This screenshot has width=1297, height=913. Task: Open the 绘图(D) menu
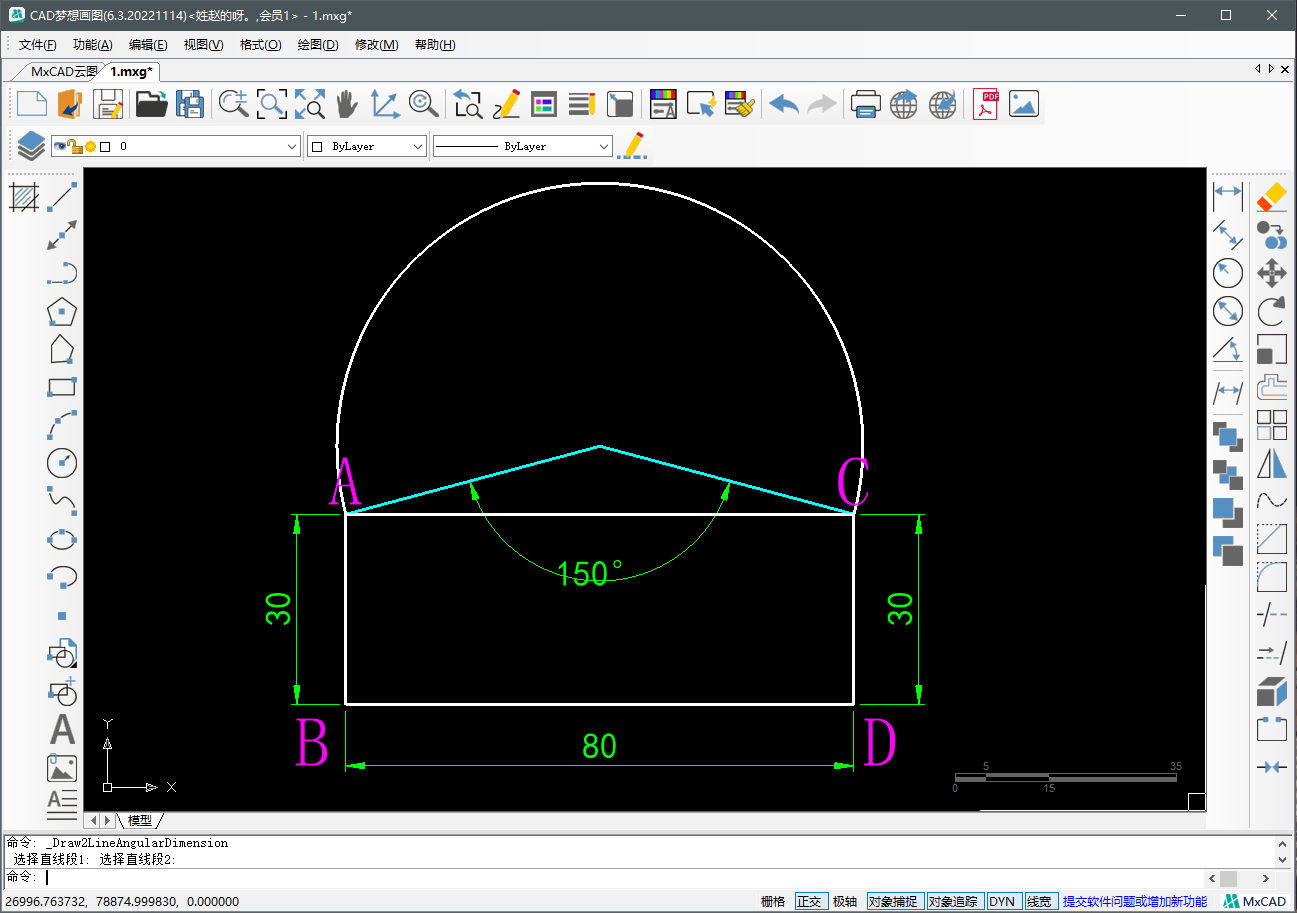(318, 45)
